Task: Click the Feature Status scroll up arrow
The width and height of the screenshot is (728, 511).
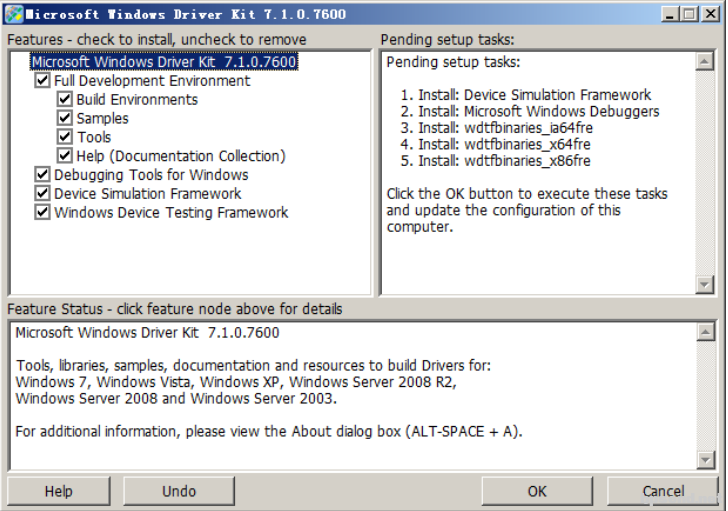Action: click(x=706, y=332)
